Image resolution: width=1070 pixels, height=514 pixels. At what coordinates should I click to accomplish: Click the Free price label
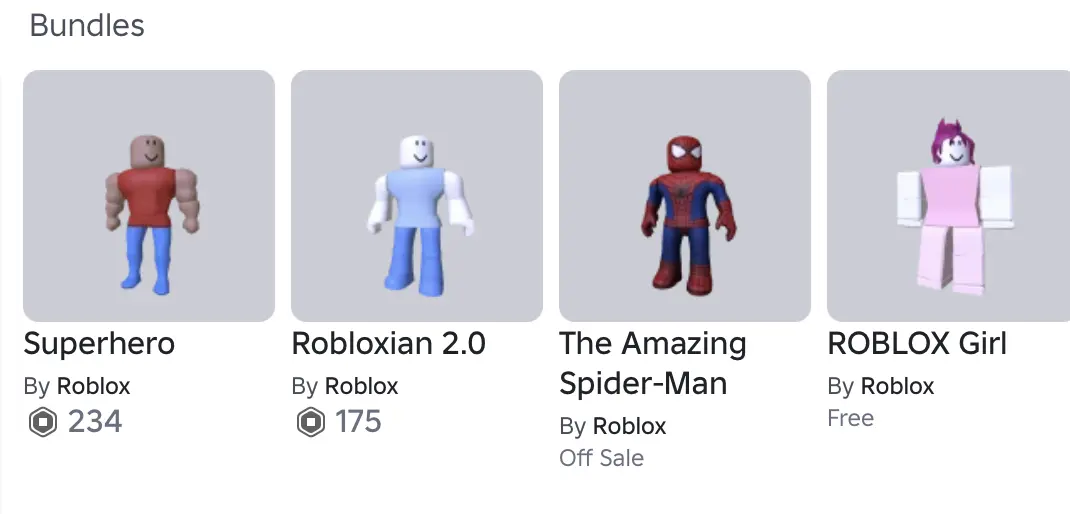pyautogui.click(x=850, y=419)
